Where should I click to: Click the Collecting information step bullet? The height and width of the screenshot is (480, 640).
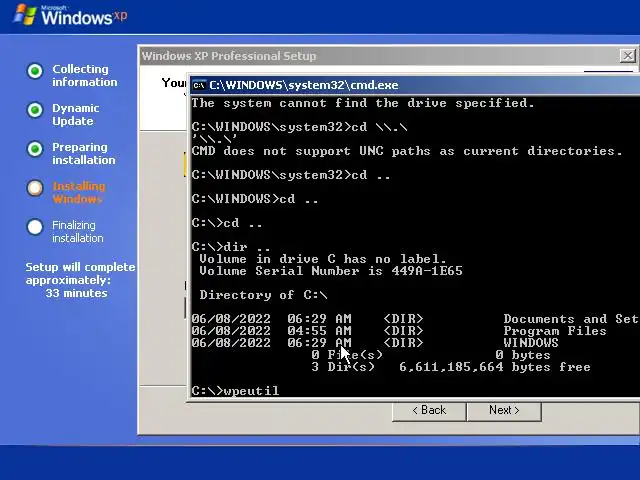[x=35, y=71]
